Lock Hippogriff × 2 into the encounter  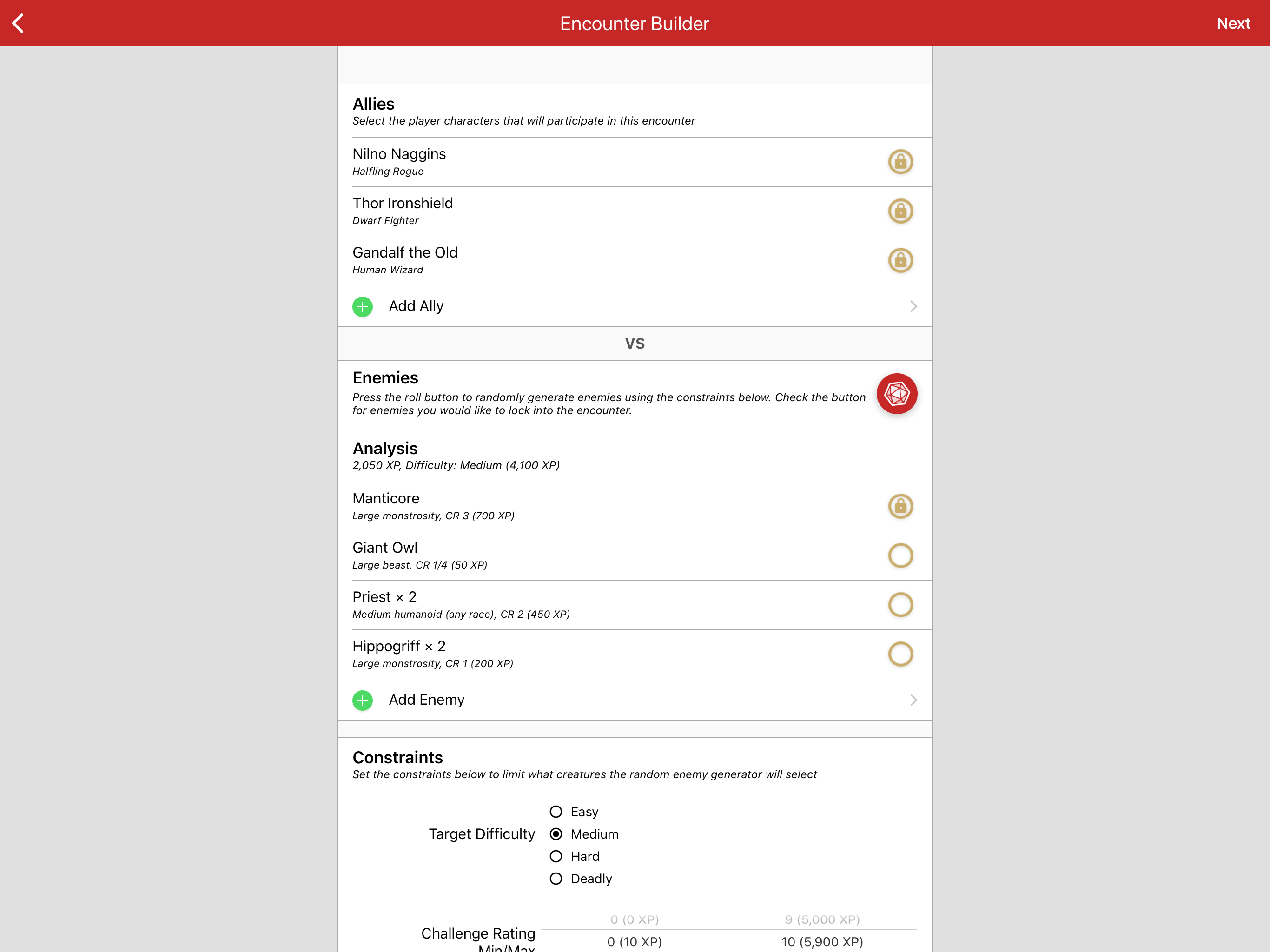[x=900, y=654]
